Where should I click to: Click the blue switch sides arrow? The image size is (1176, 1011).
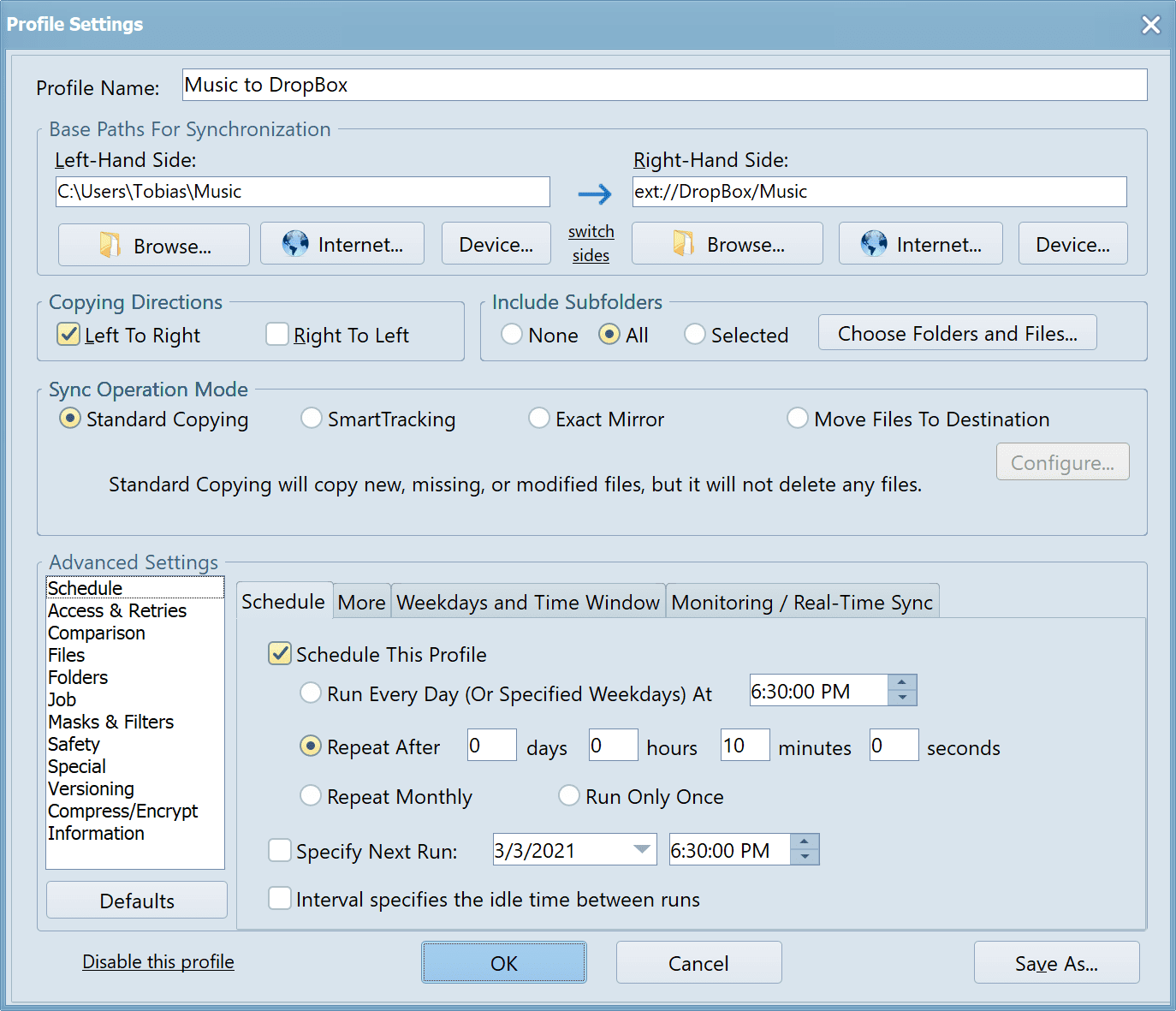pyautogui.click(x=594, y=195)
